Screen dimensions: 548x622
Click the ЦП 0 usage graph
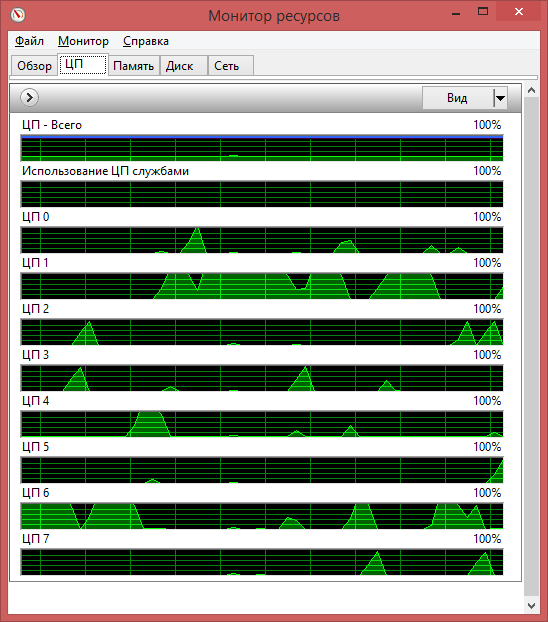262,240
